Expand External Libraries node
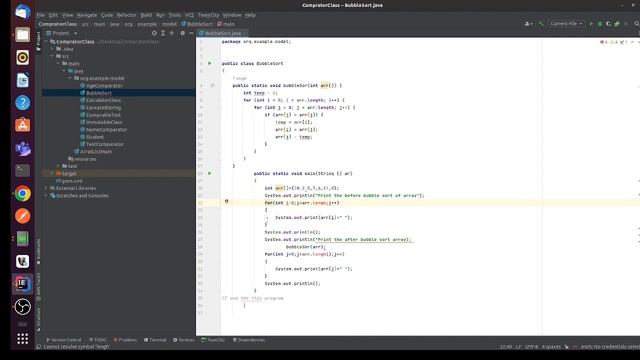The height and width of the screenshot is (360, 640). pyautogui.click(x=46, y=188)
